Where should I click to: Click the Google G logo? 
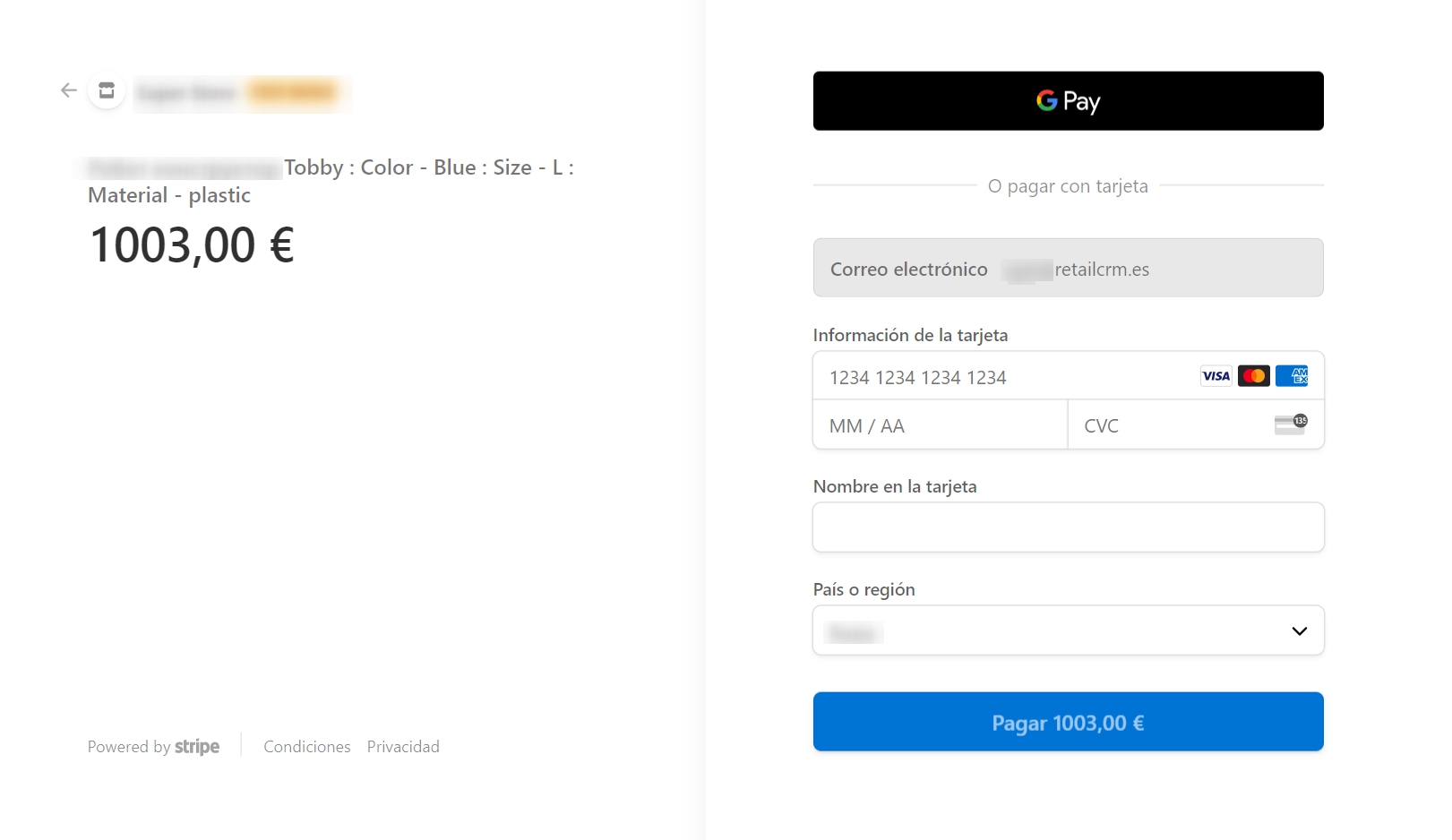coord(1046,100)
